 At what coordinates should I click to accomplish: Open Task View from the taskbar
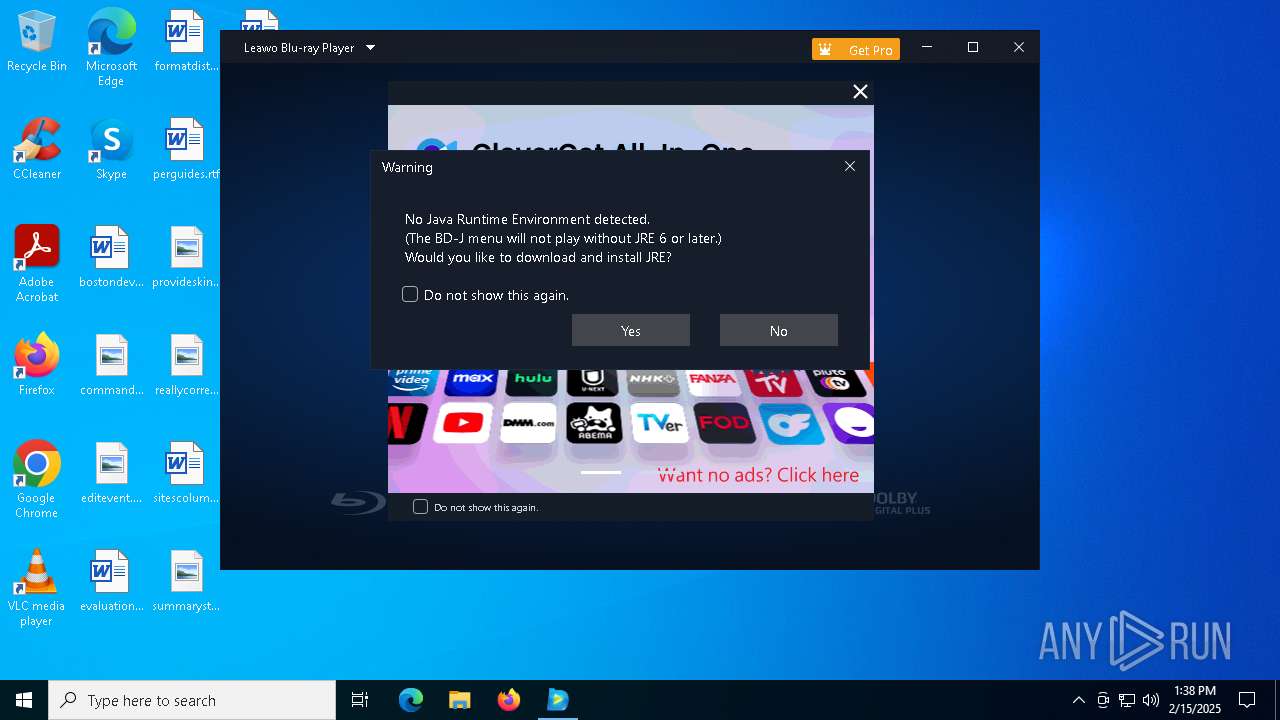(x=360, y=700)
